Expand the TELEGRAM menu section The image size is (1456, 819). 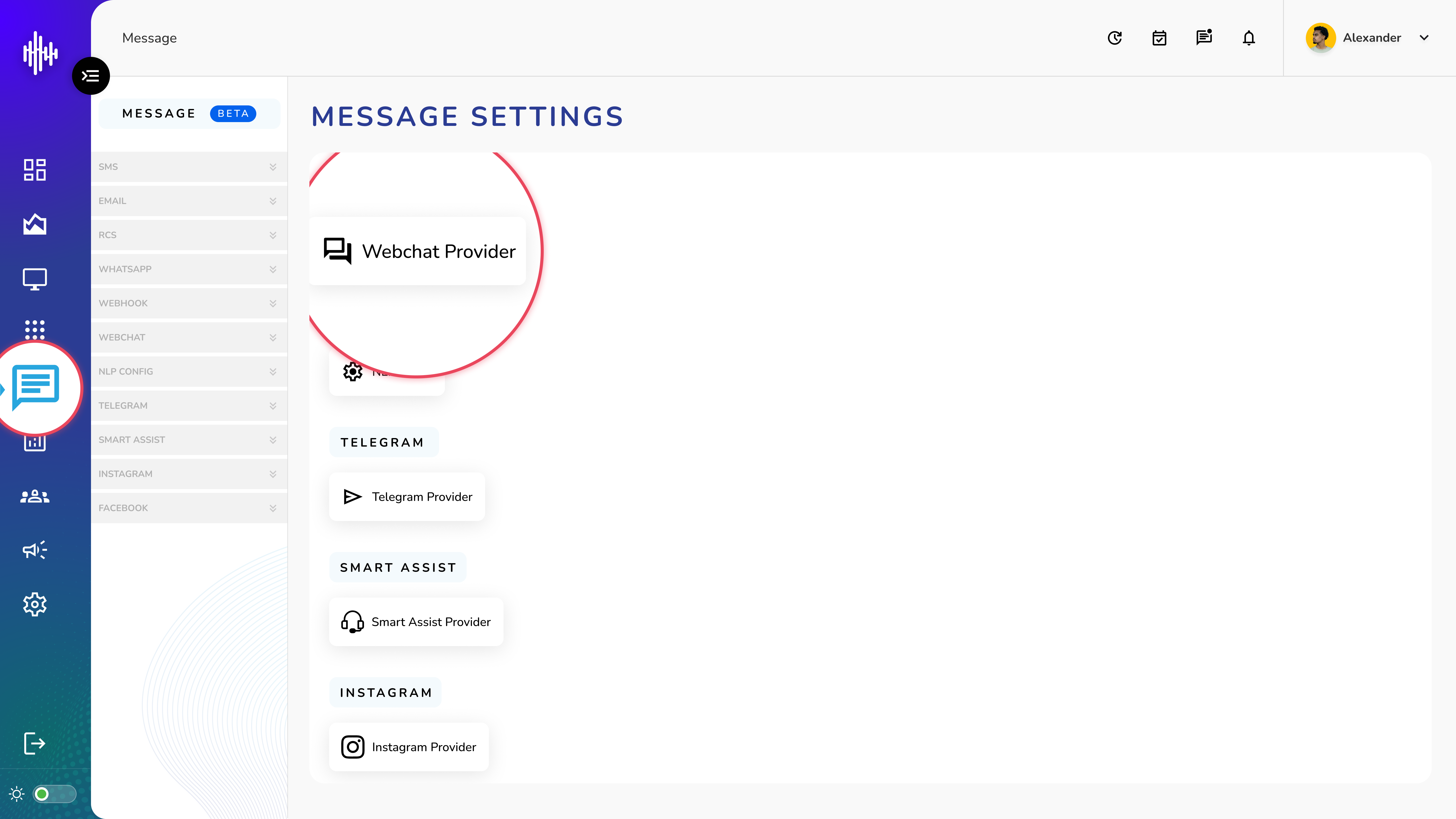point(189,406)
